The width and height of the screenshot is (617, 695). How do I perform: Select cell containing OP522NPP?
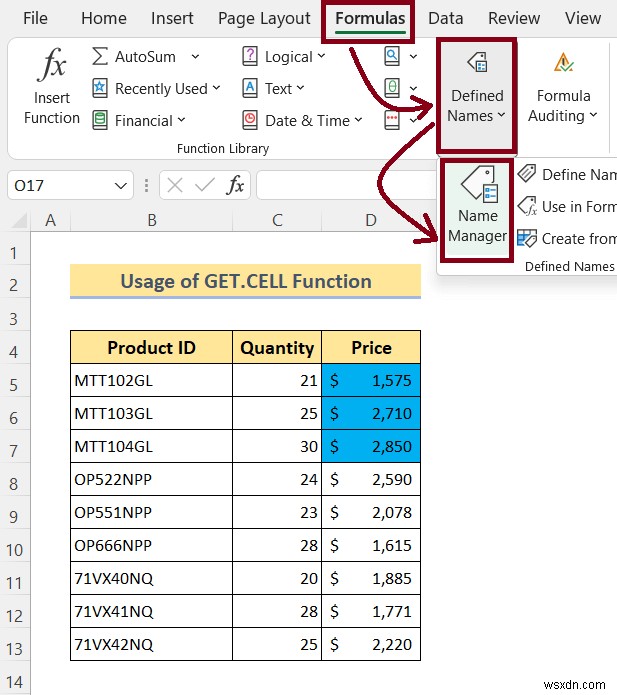(152, 479)
